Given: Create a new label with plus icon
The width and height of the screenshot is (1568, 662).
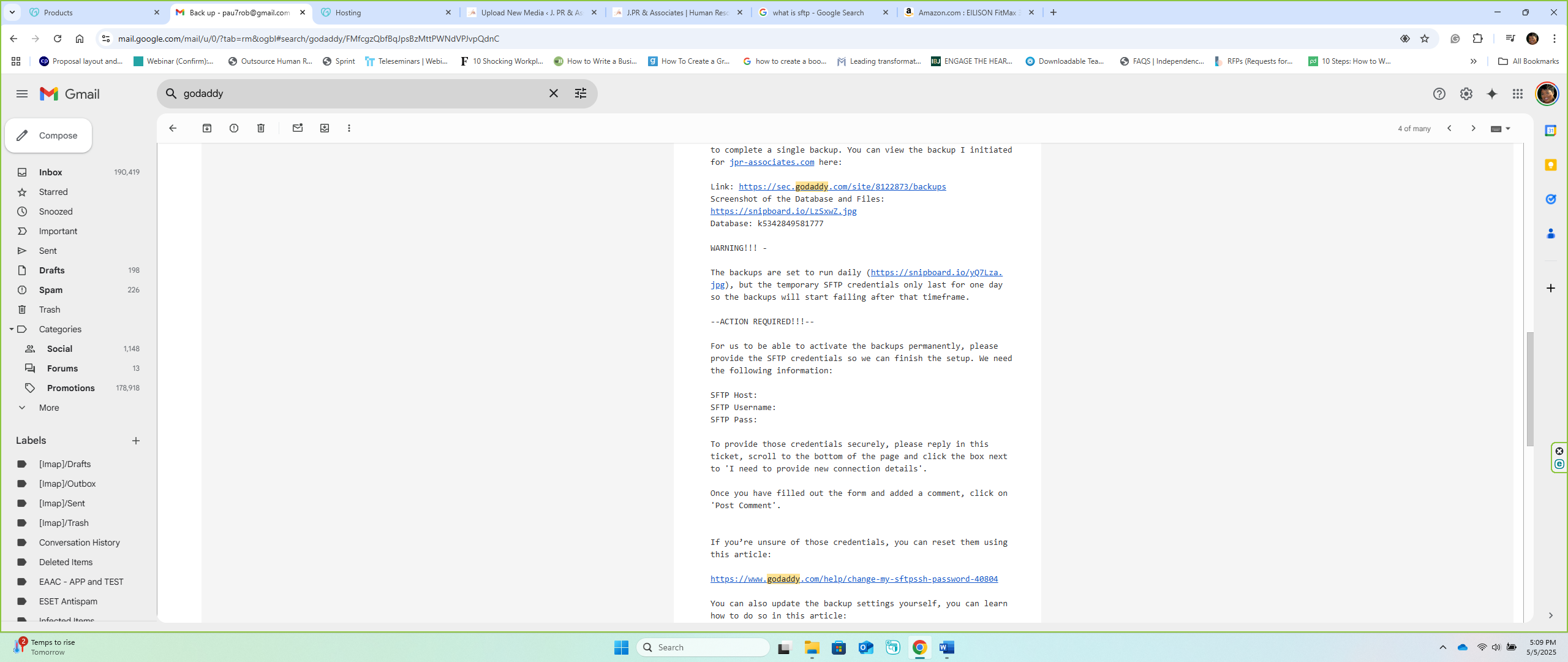Looking at the screenshot, I should click(136, 441).
